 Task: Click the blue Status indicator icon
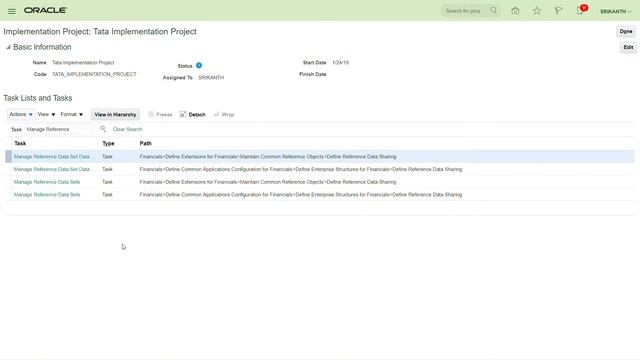(x=199, y=65)
